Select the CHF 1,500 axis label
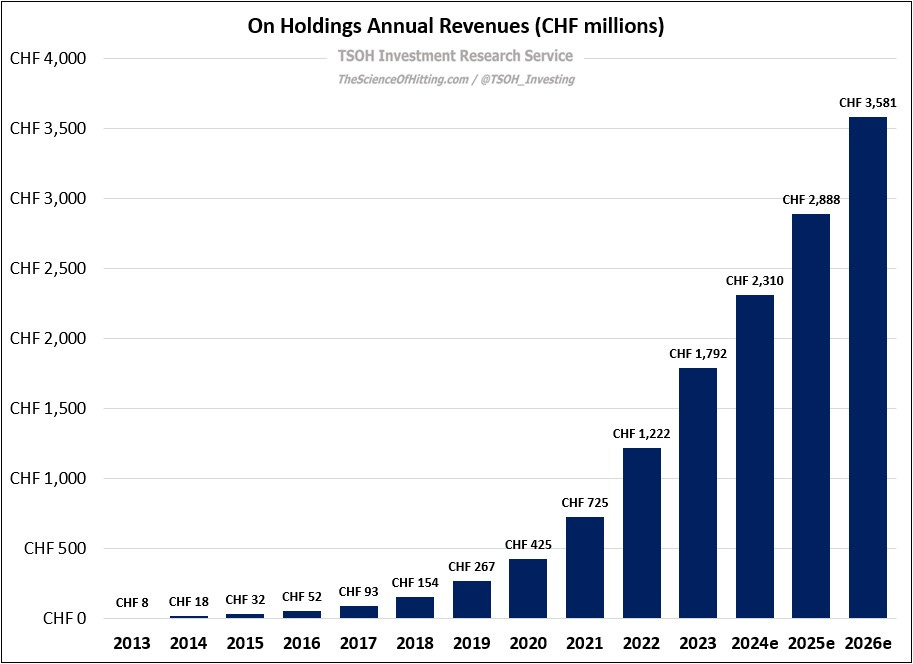The width and height of the screenshot is (913, 664). [48, 408]
